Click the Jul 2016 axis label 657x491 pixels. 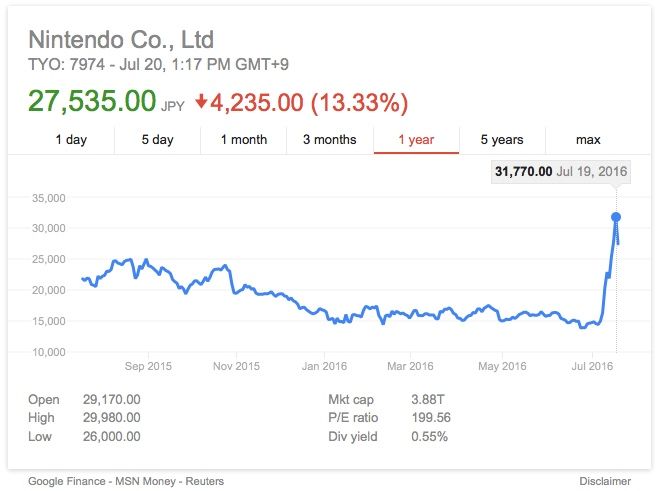(x=591, y=366)
